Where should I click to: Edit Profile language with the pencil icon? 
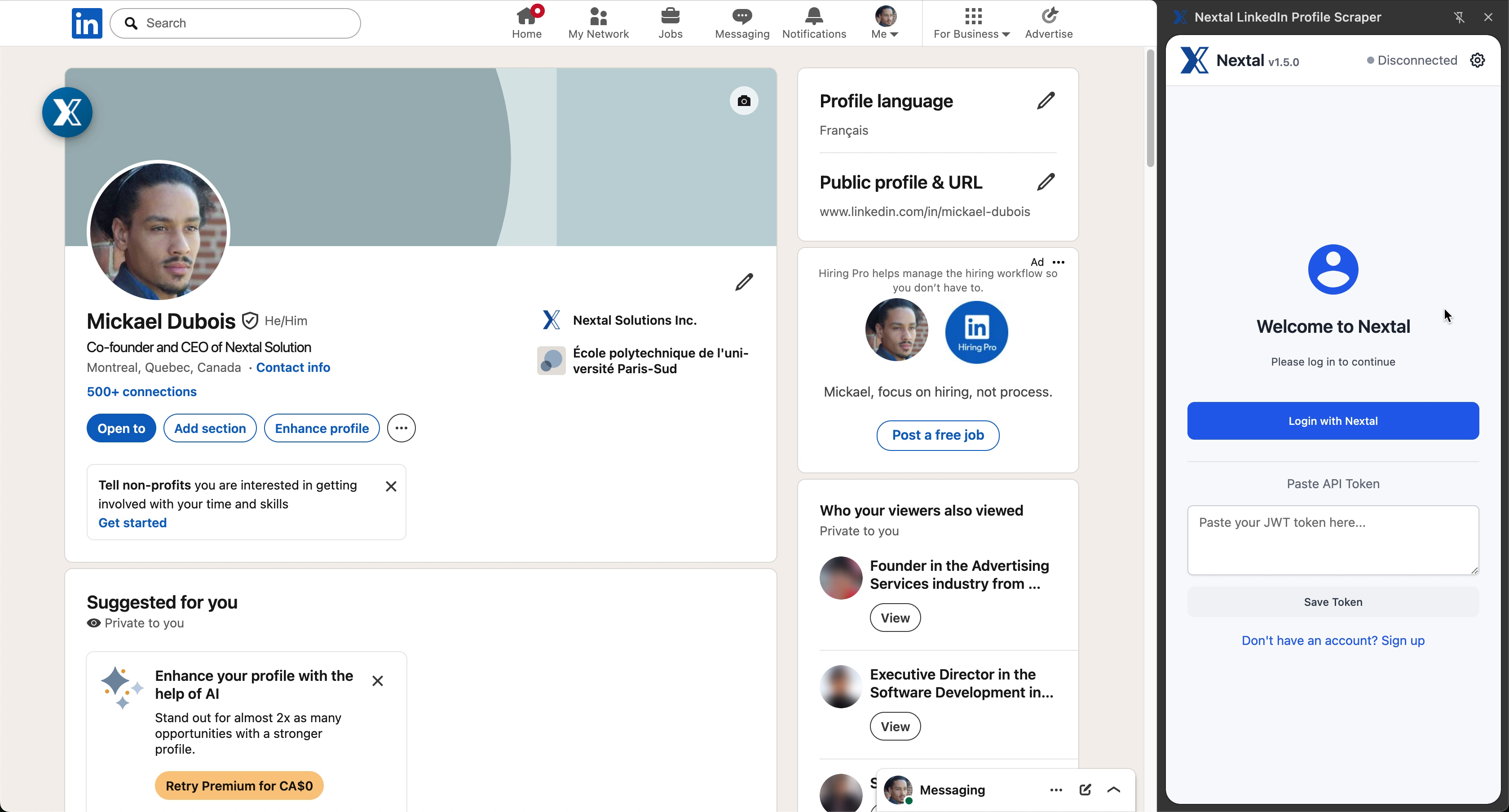point(1046,101)
